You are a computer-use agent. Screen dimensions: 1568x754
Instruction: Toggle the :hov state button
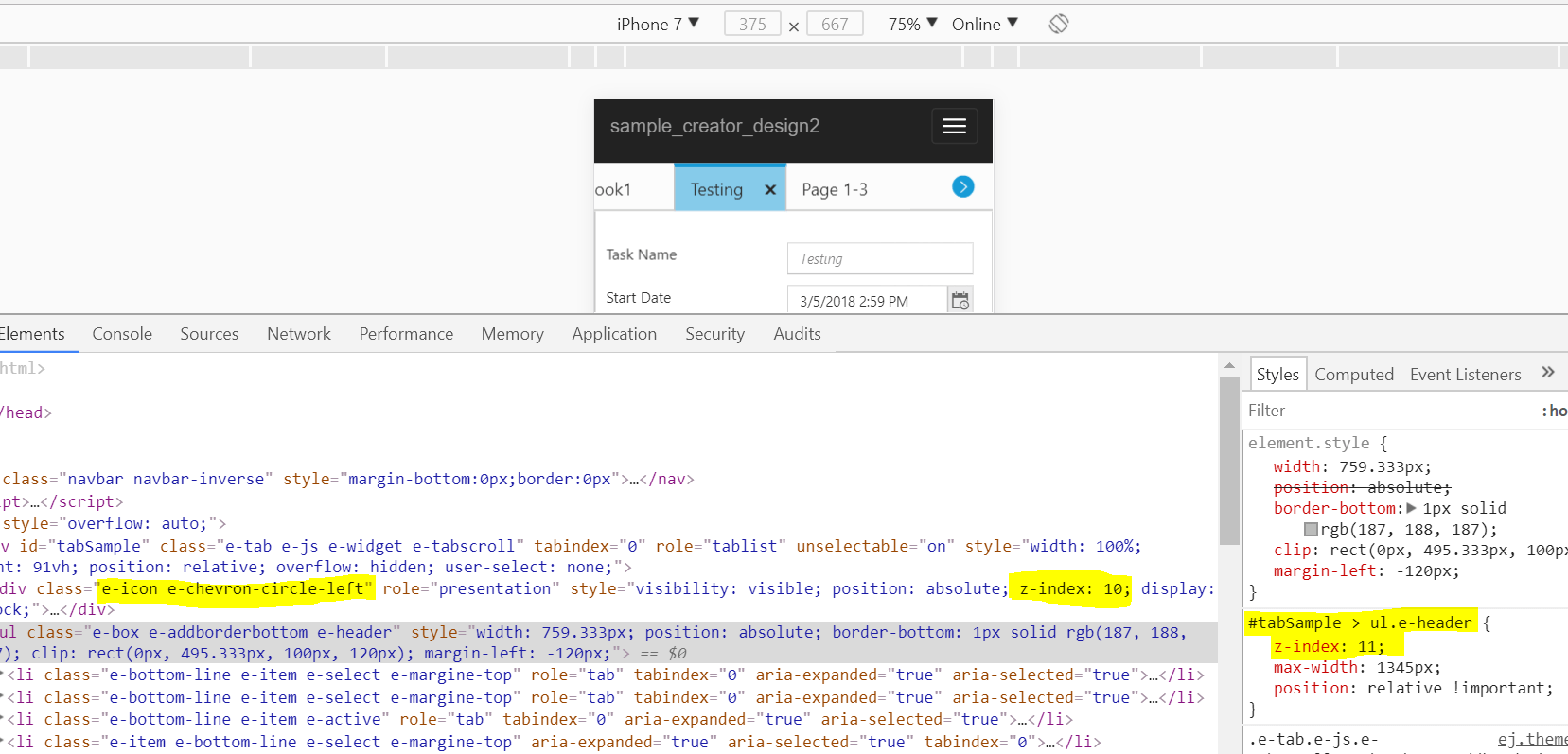[1554, 411]
